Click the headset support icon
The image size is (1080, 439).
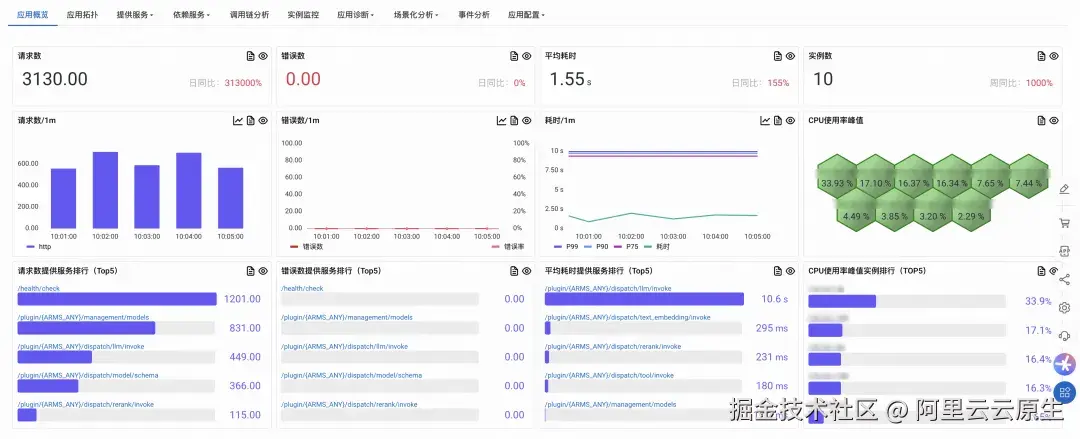1064,336
